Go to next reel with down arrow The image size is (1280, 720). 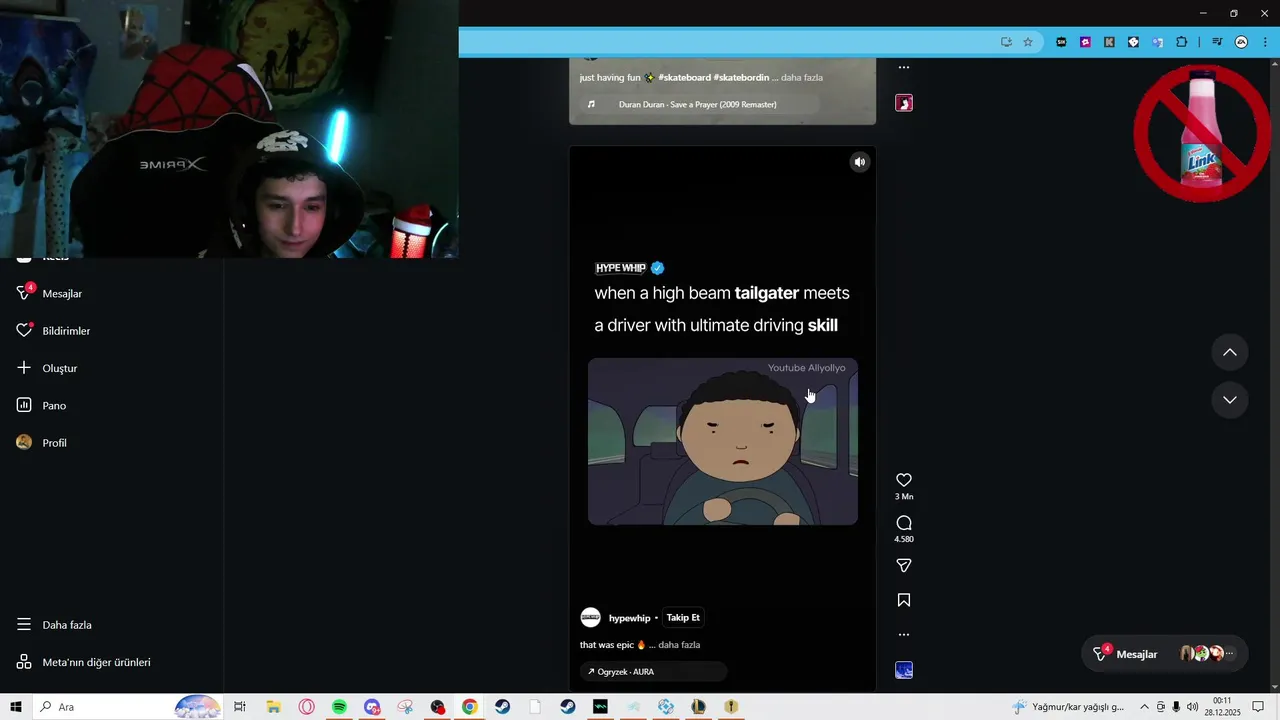tap(1230, 400)
